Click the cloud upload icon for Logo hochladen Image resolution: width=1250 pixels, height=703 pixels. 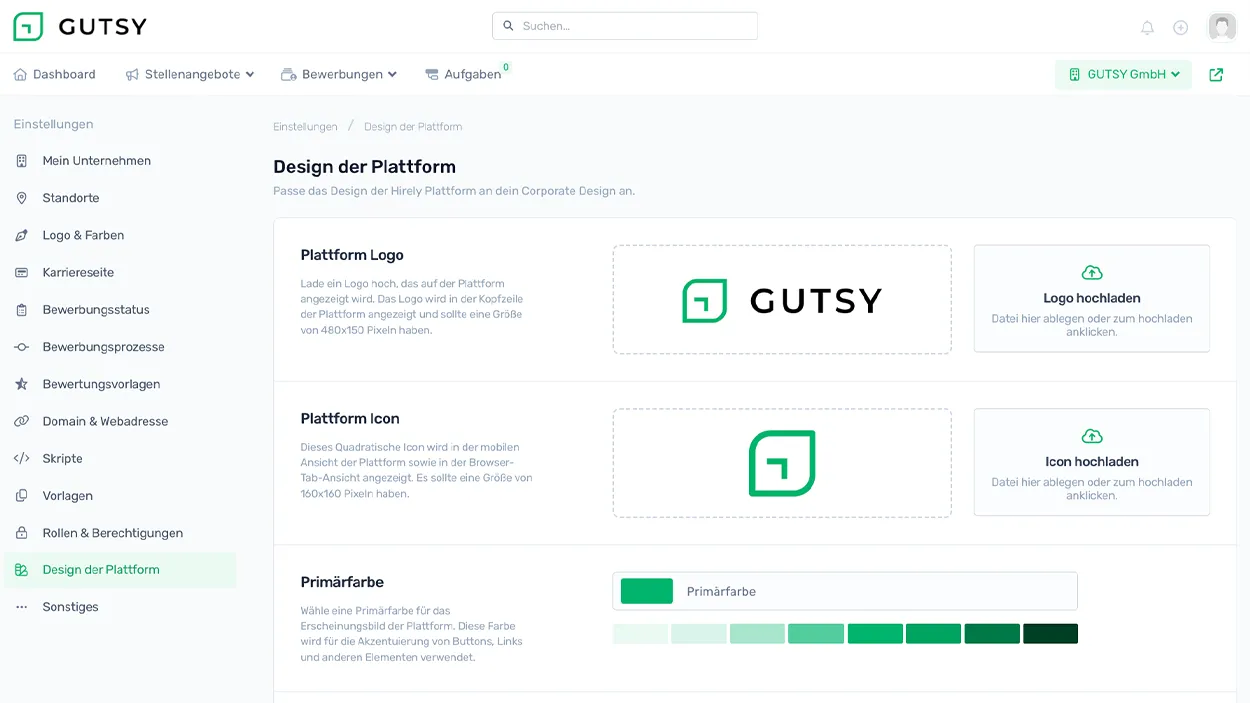[x=1092, y=273]
